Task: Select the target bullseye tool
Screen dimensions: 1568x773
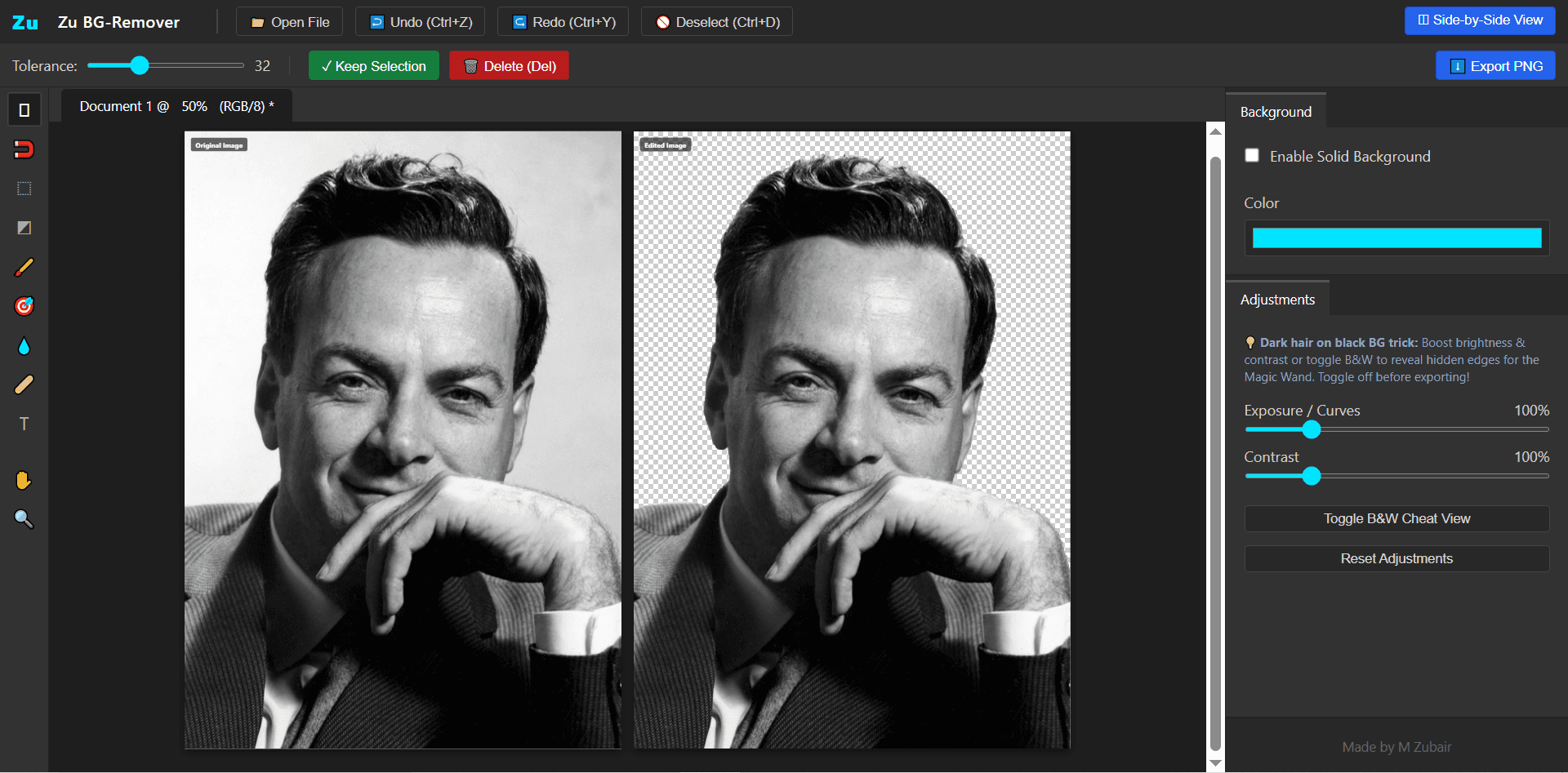Action: pyautogui.click(x=24, y=306)
